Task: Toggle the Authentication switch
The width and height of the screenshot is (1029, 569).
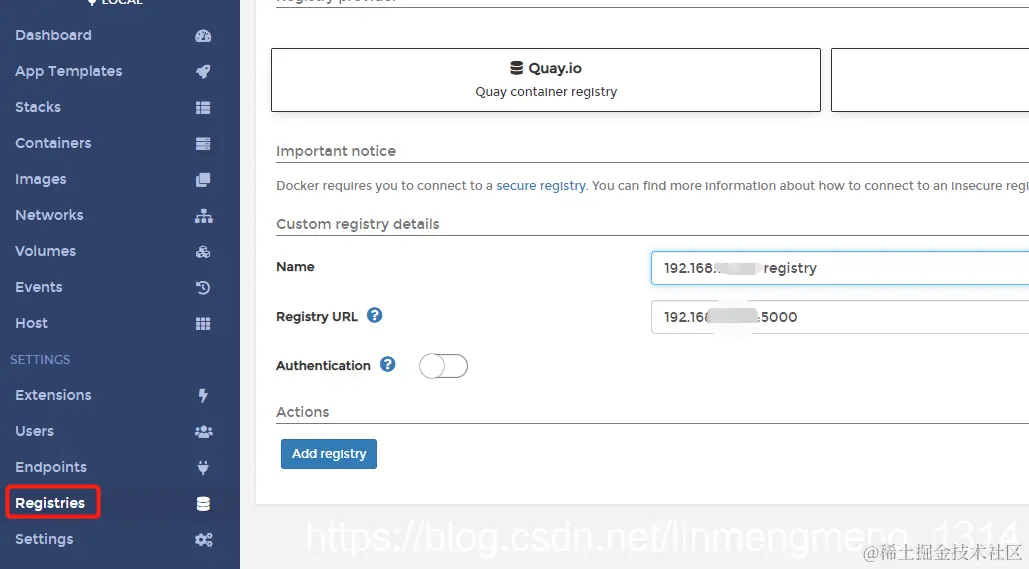Action: coord(444,366)
